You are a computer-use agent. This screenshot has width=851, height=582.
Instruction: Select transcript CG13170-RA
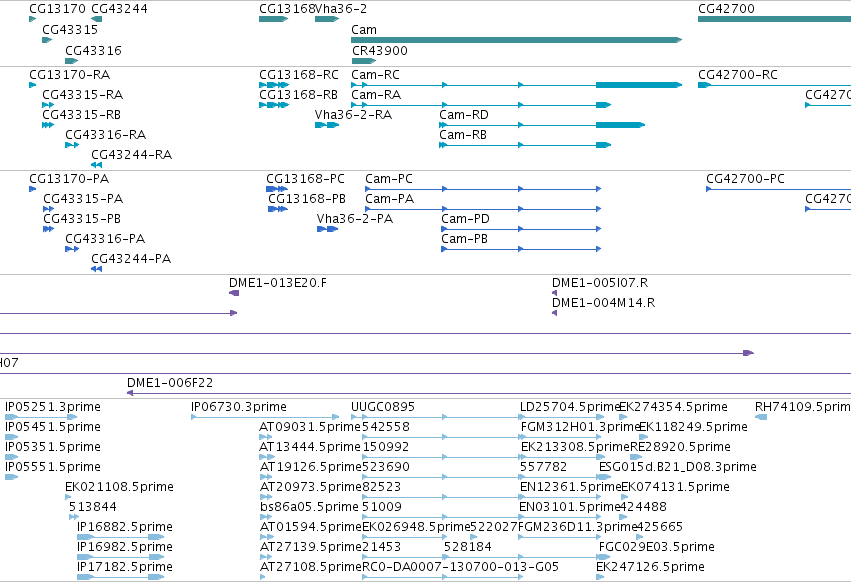69,74
